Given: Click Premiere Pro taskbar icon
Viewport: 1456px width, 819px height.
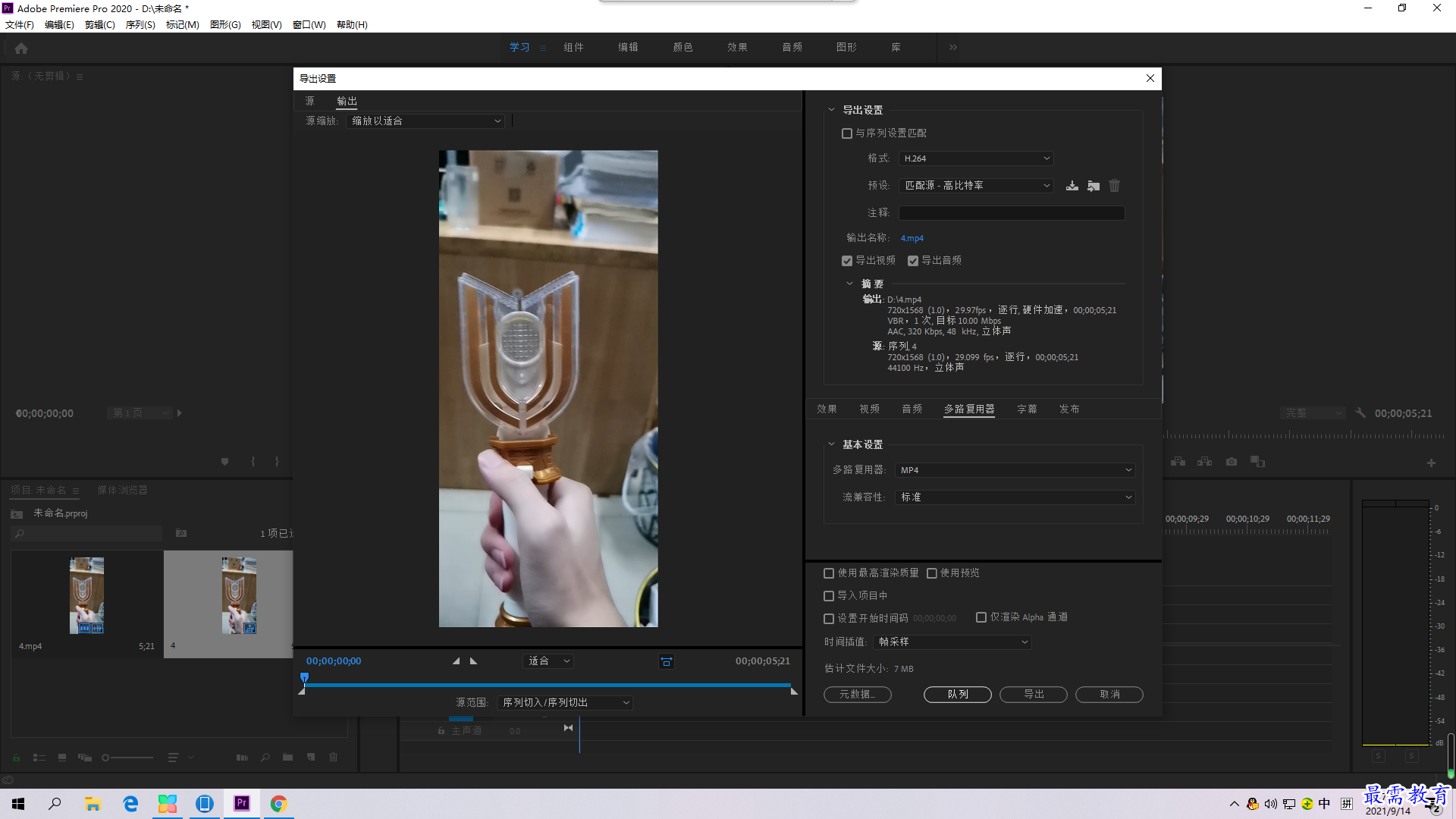Looking at the screenshot, I should click(242, 804).
